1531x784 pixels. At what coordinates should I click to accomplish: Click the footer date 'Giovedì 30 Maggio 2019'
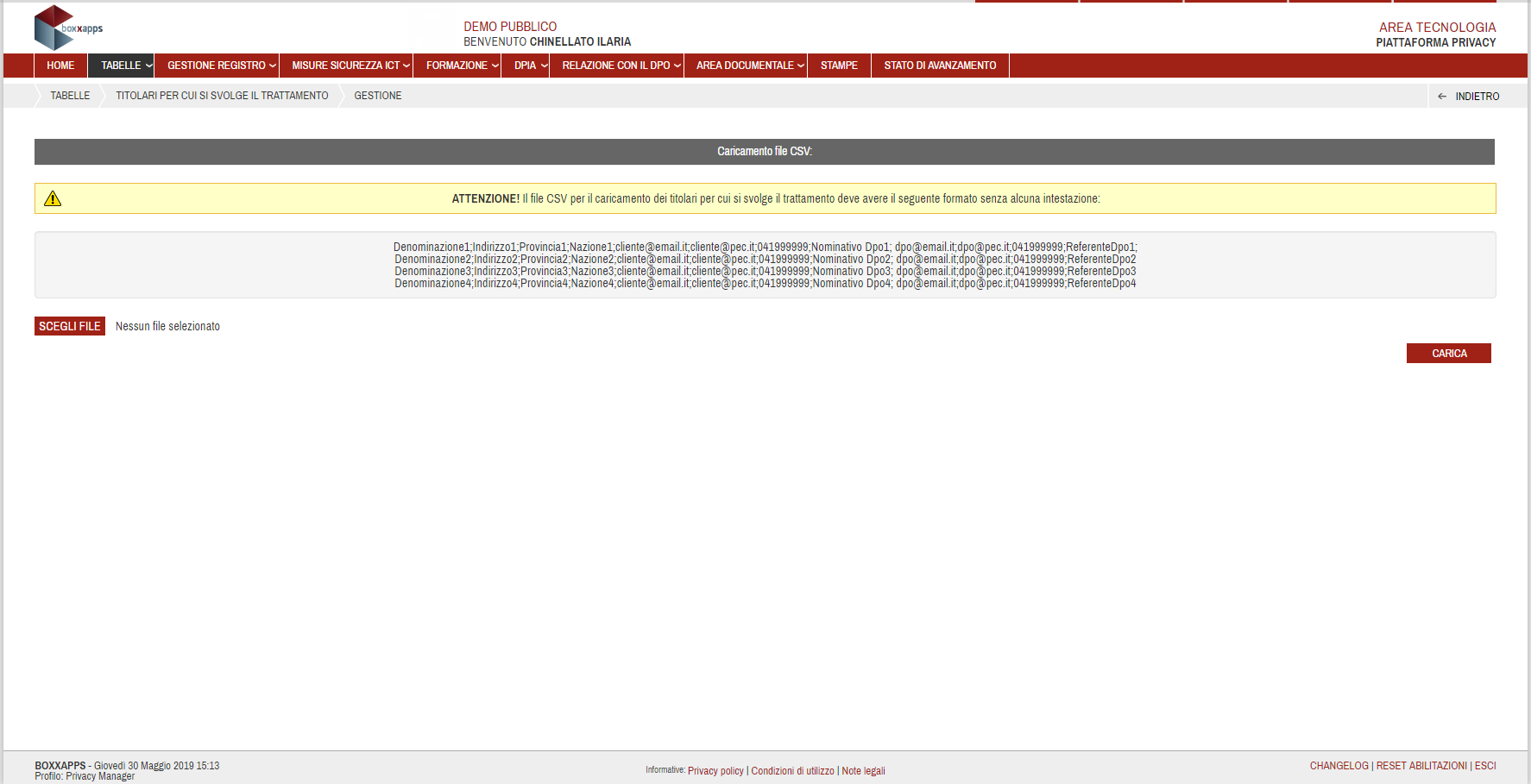[144, 766]
